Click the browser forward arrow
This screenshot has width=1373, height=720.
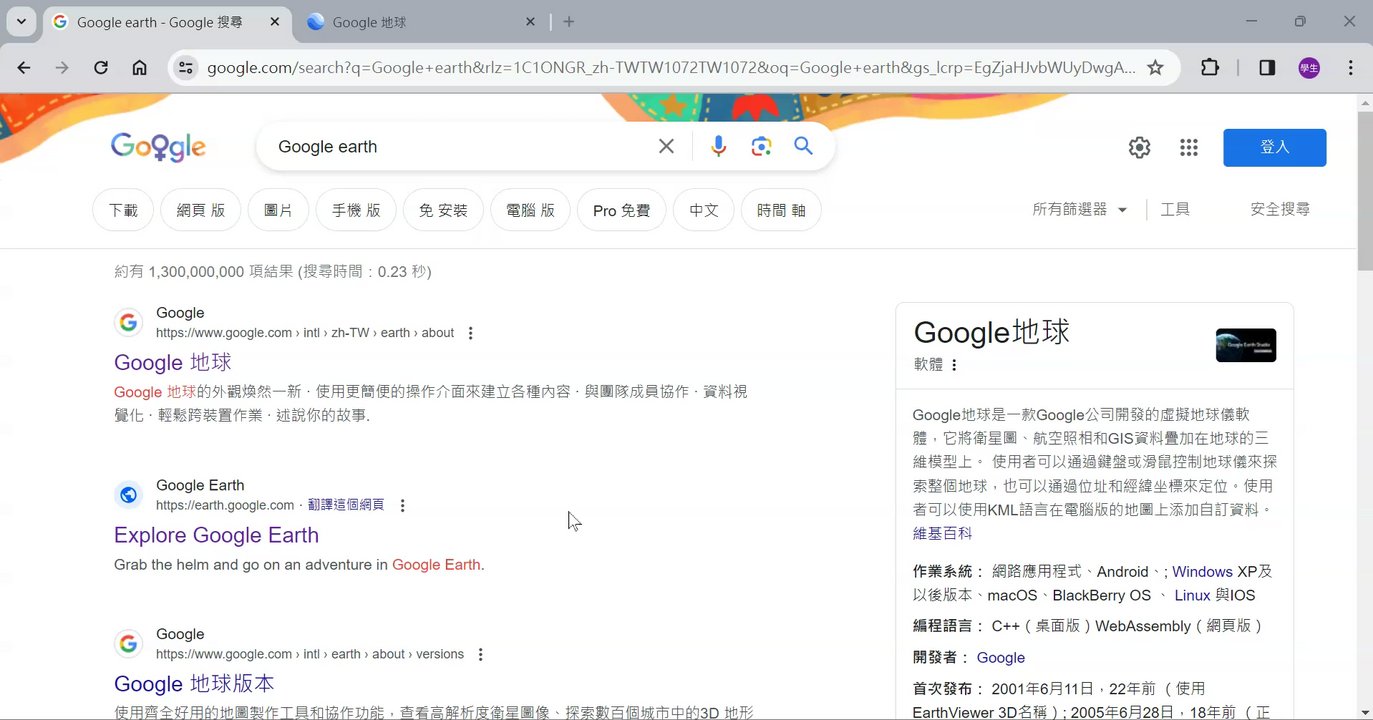tap(62, 68)
